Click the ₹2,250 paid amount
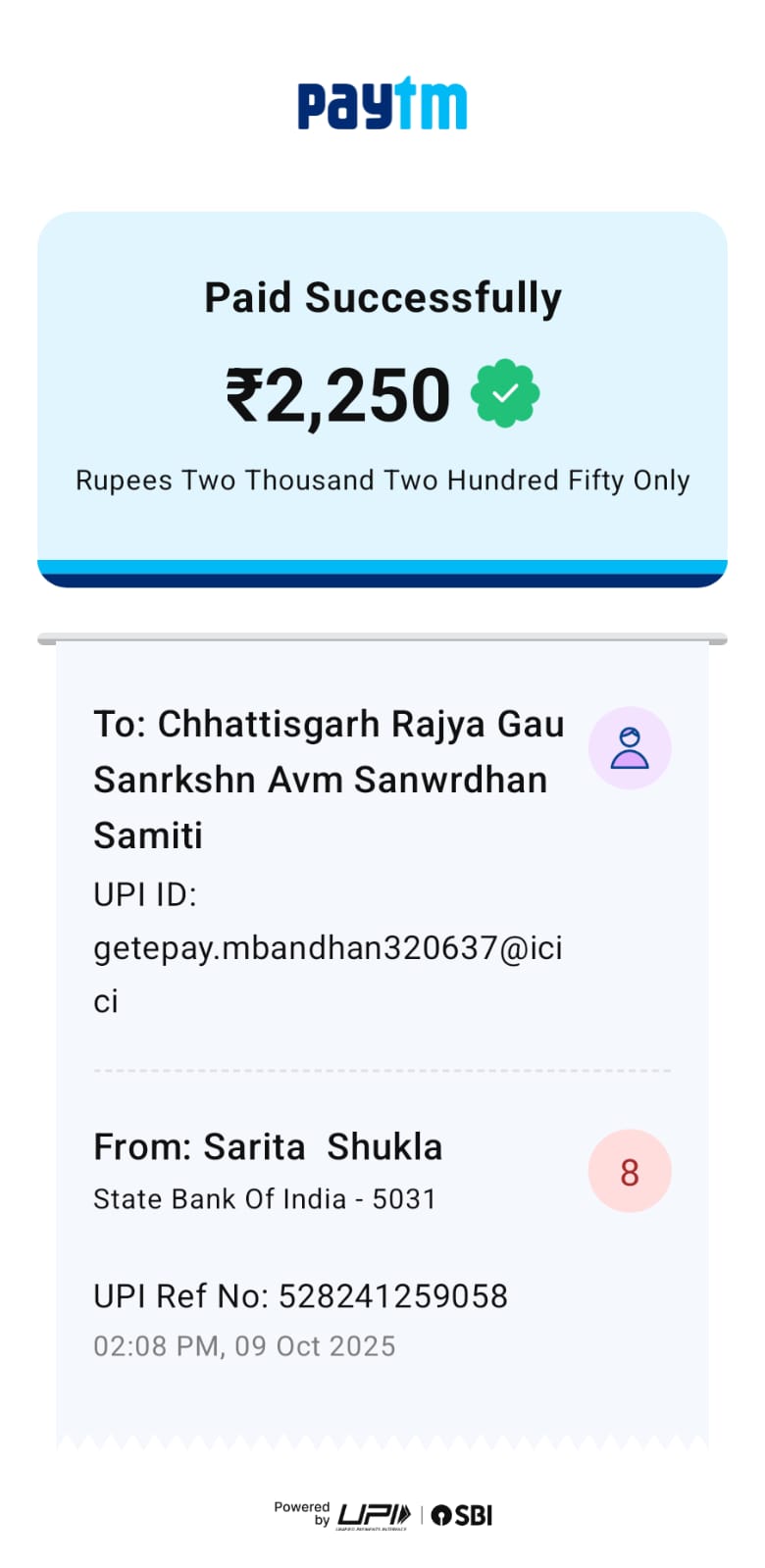Viewport: 765px width, 1568px height. (338, 395)
